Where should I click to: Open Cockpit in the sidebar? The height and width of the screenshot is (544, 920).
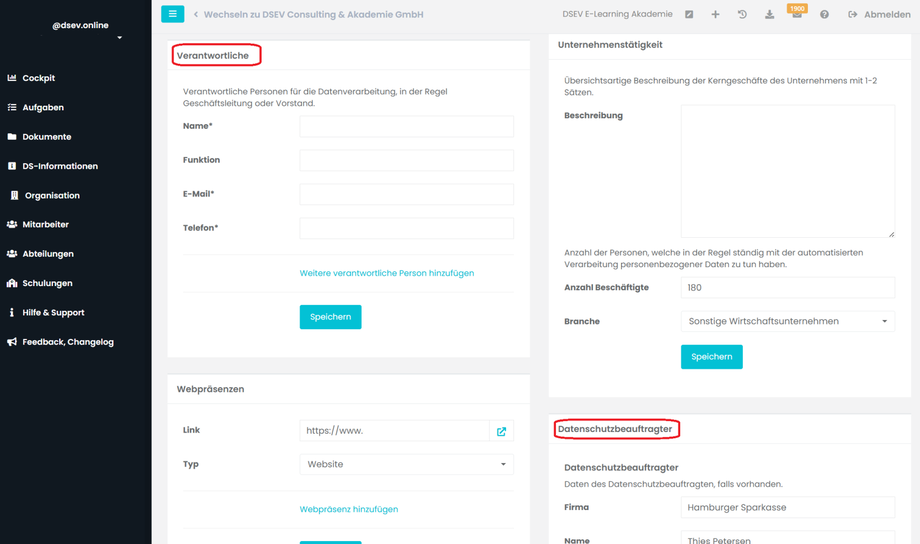39,78
